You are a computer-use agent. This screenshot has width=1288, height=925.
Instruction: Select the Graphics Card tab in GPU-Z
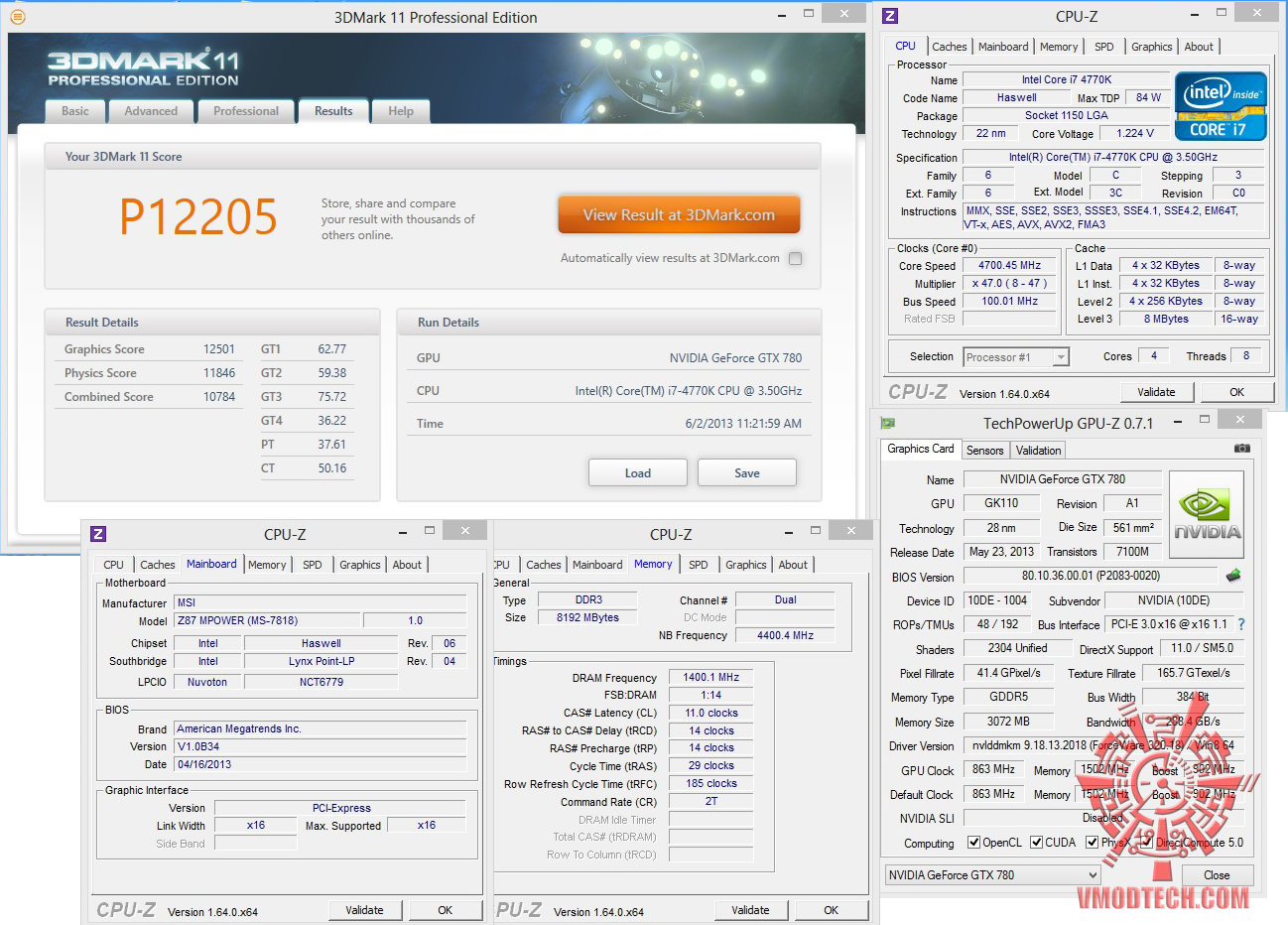(x=921, y=449)
